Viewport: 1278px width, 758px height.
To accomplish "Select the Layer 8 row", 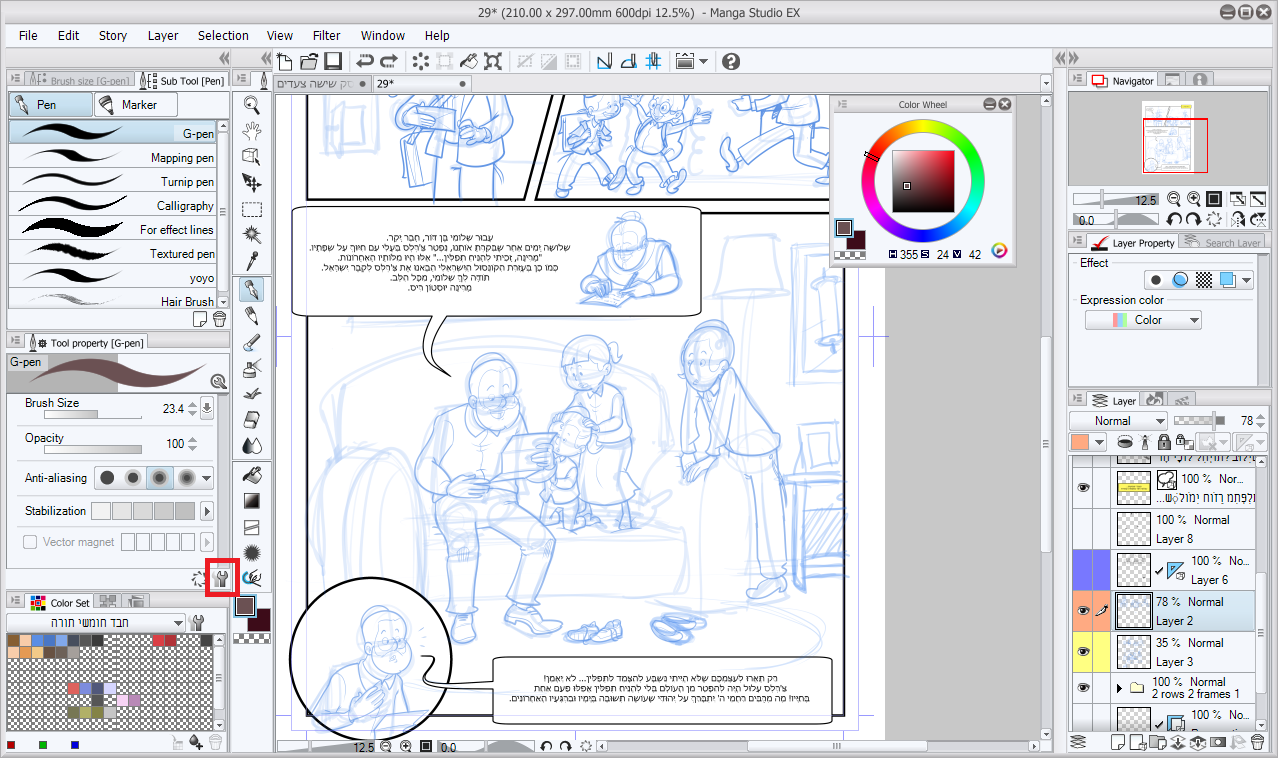I will 1183,529.
